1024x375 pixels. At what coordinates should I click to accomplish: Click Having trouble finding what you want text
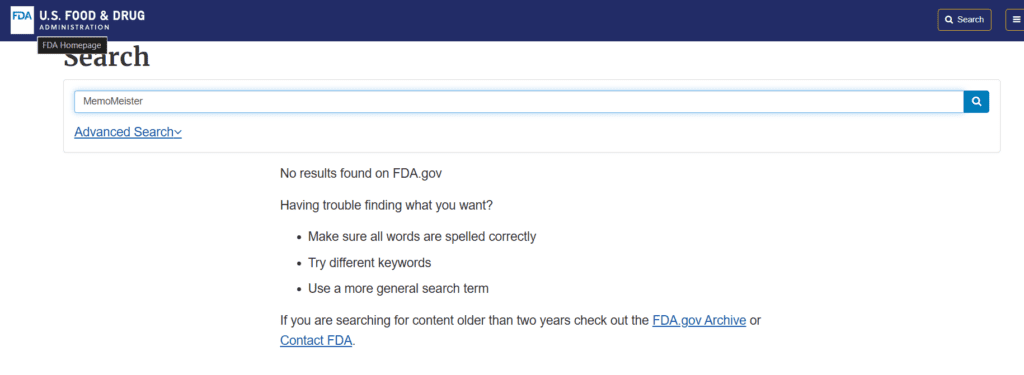(x=387, y=205)
